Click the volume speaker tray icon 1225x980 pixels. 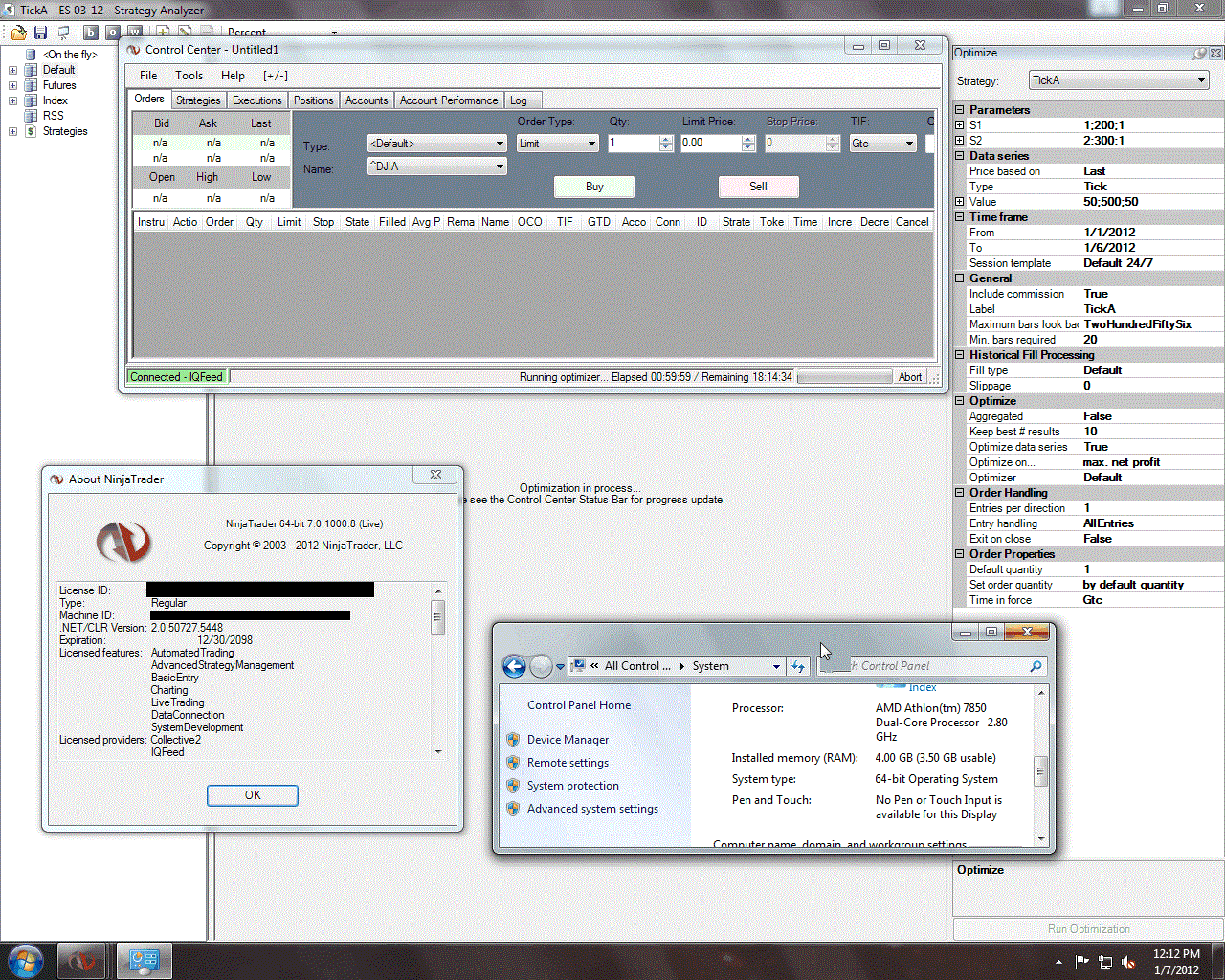[1128, 962]
